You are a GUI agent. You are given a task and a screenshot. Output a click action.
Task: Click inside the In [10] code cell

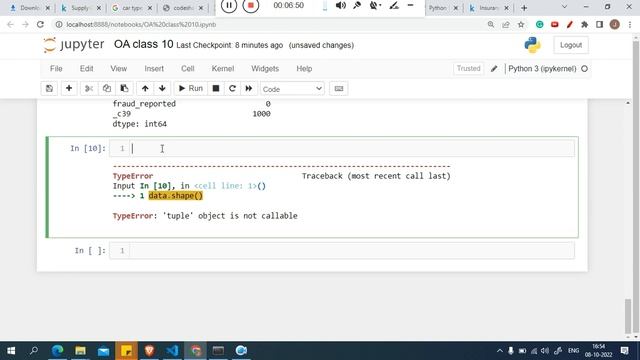(352, 149)
